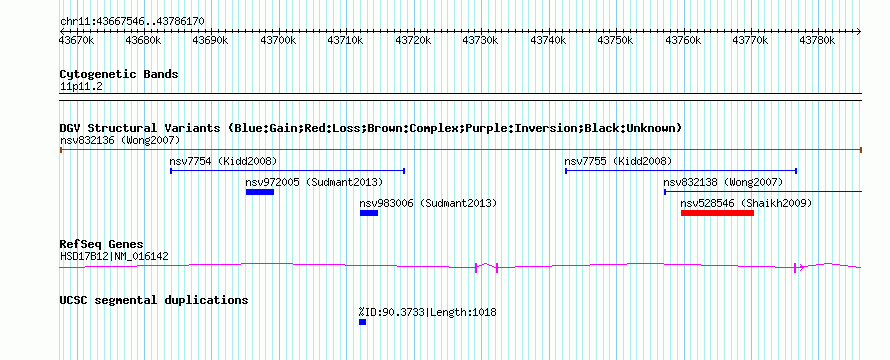Click the 11p11.2 cytogenetic band label
Viewport: 890px width, 360px height.
pyautogui.click(x=81, y=86)
